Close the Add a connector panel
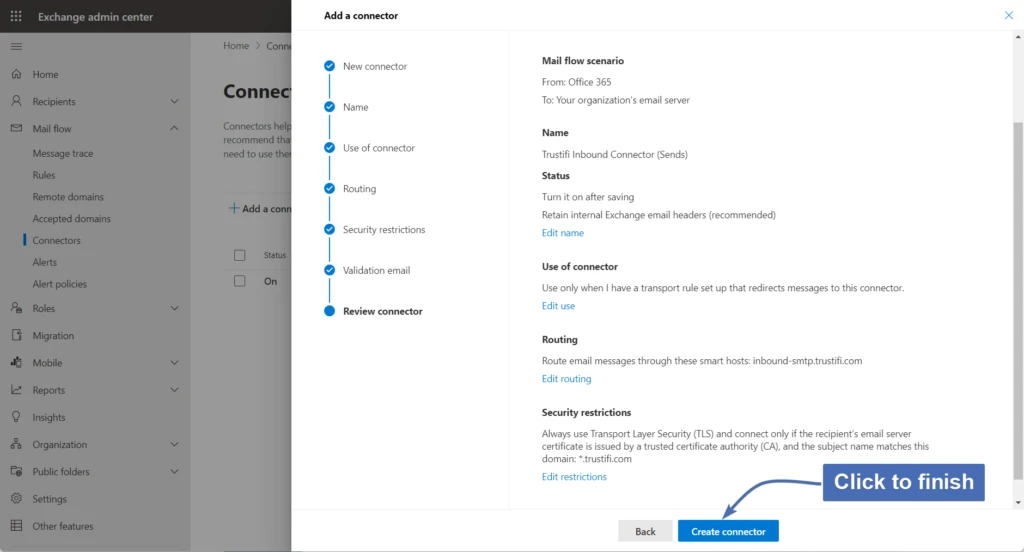1024x552 pixels. tap(1007, 16)
